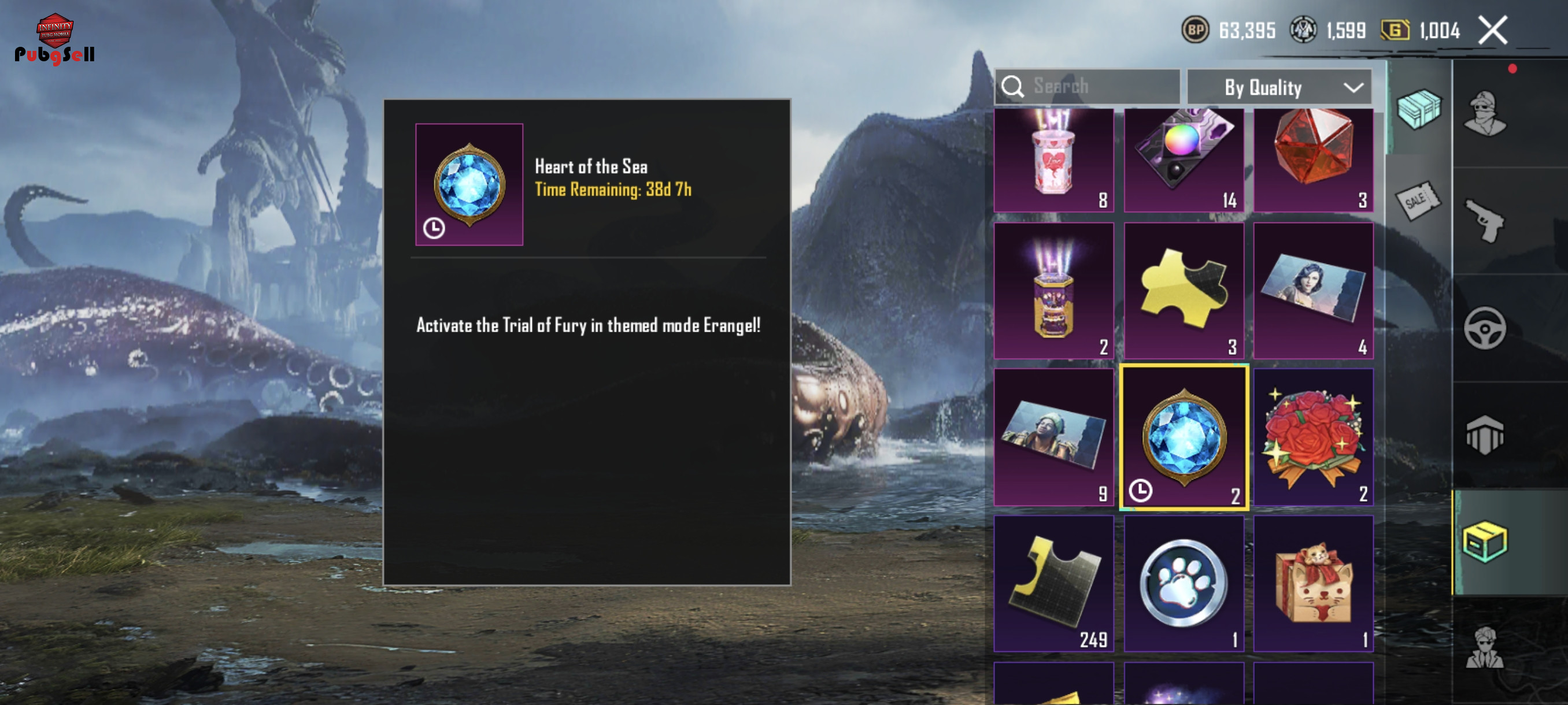Select the Heart of the Sea item
The image size is (1568, 705).
pyautogui.click(x=1185, y=437)
